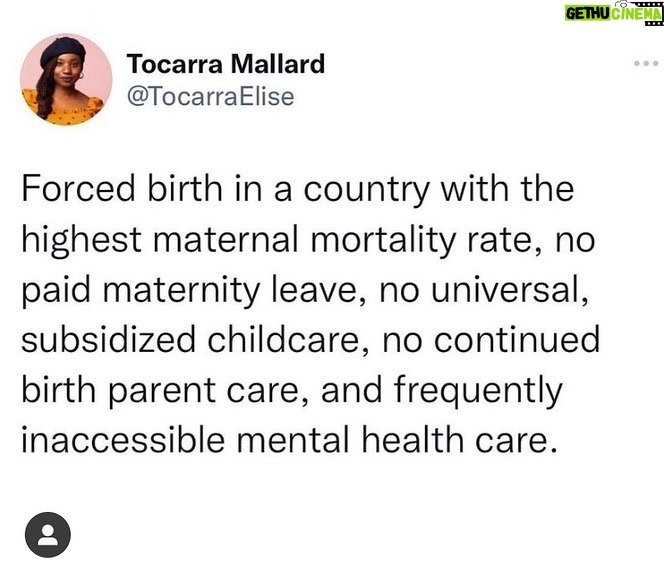Click the tweet line starting 'Forced birth'

298,189
